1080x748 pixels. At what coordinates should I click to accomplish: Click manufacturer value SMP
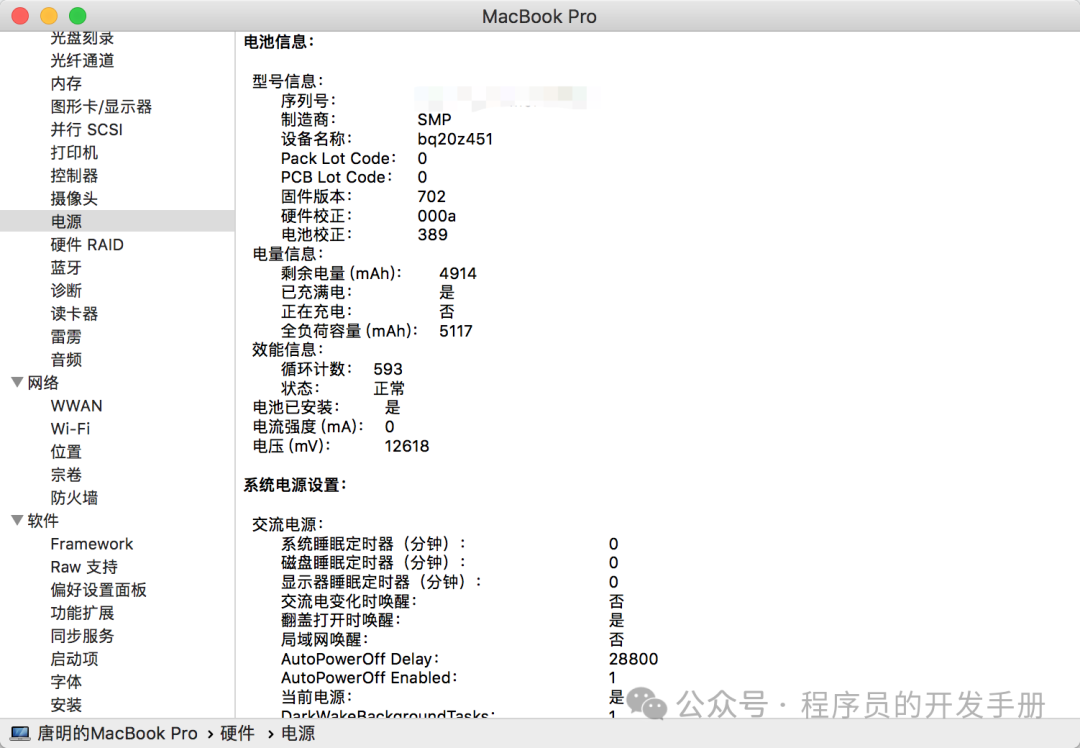click(435, 120)
